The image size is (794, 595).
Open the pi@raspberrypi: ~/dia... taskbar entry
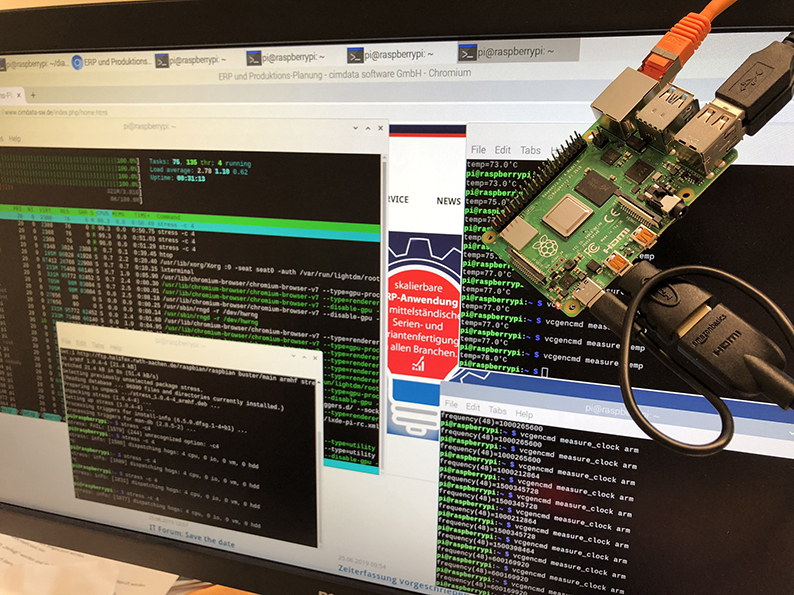tap(33, 64)
